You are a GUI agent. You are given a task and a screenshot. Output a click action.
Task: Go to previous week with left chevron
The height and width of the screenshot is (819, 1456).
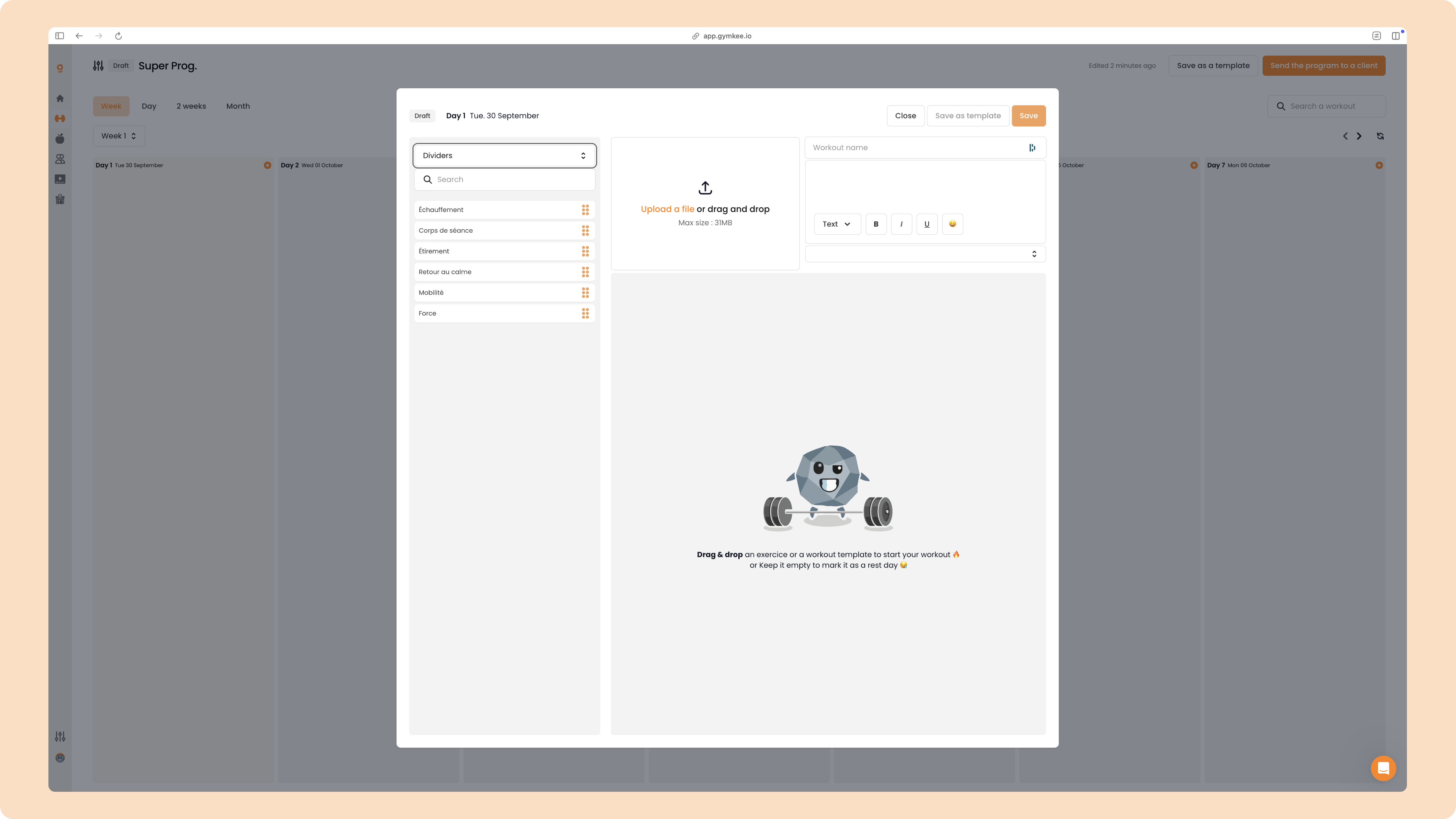(1345, 136)
